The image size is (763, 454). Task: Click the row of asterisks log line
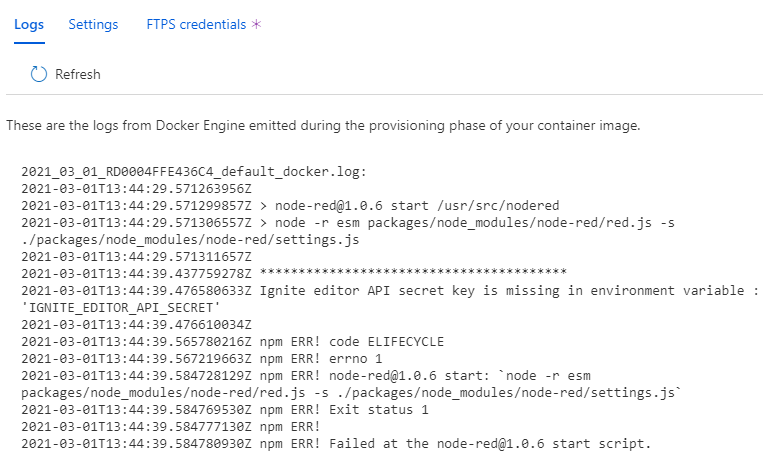[x=294, y=272]
